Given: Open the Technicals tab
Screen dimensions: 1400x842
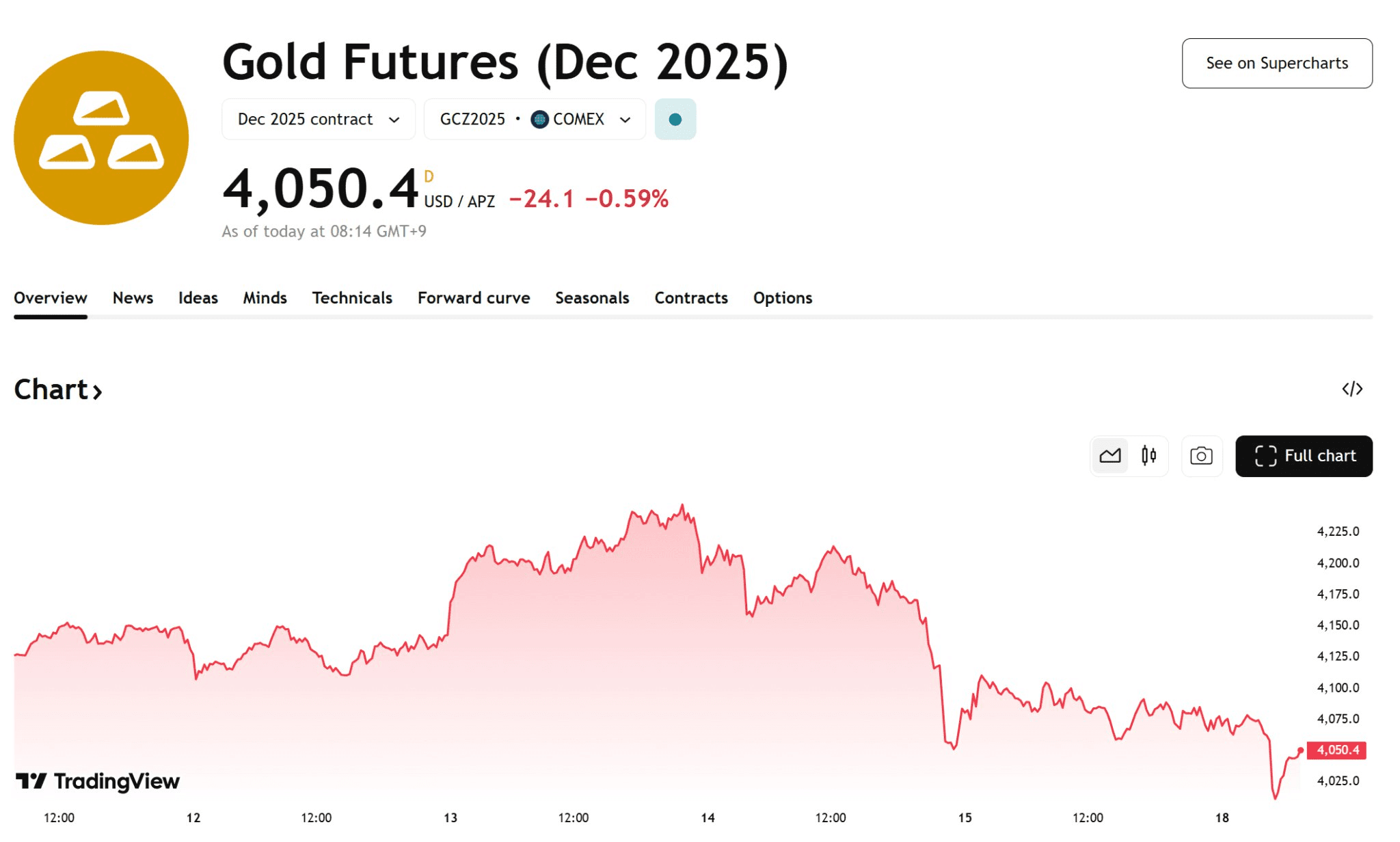Looking at the screenshot, I should click(x=352, y=298).
